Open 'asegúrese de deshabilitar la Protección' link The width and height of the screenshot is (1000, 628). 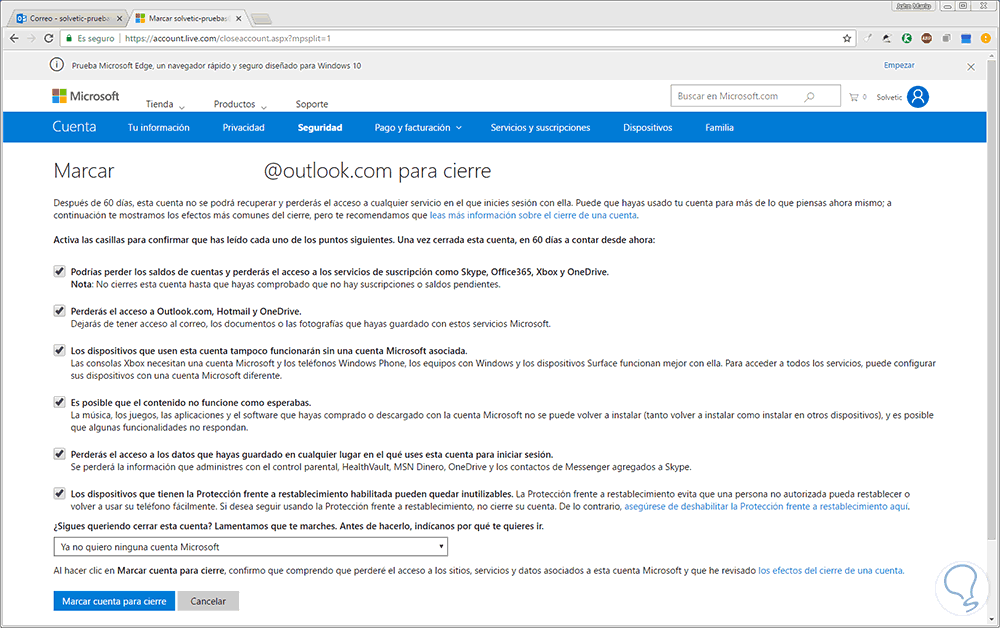tap(766, 506)
